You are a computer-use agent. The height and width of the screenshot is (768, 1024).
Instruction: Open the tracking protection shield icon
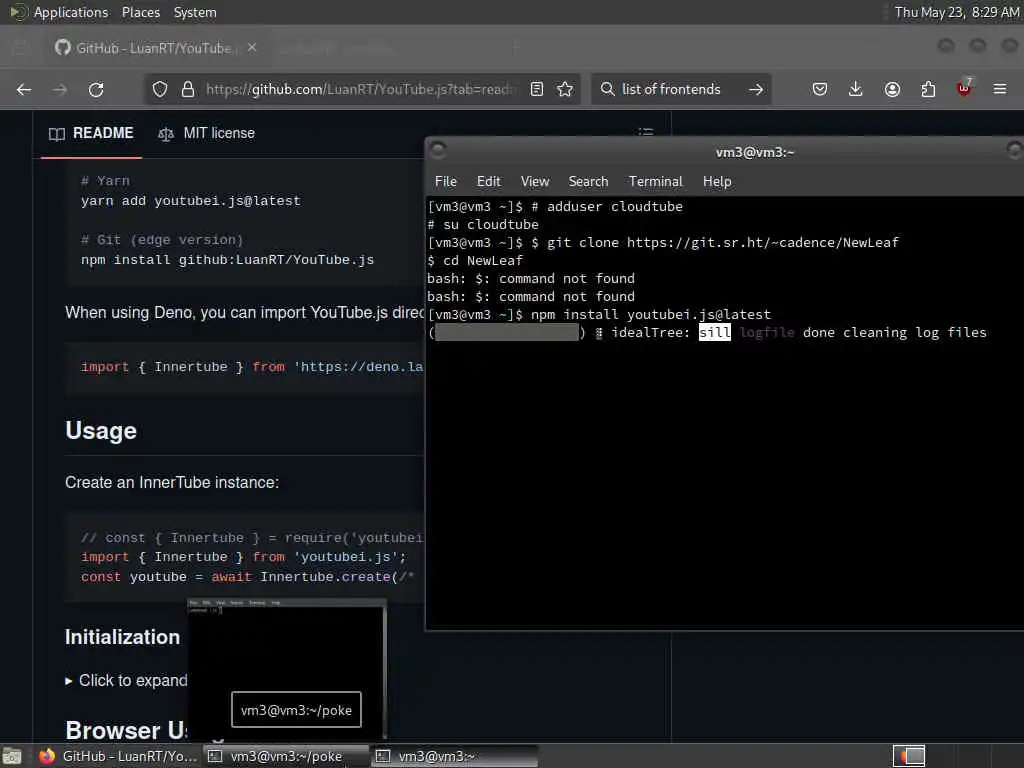160,89
